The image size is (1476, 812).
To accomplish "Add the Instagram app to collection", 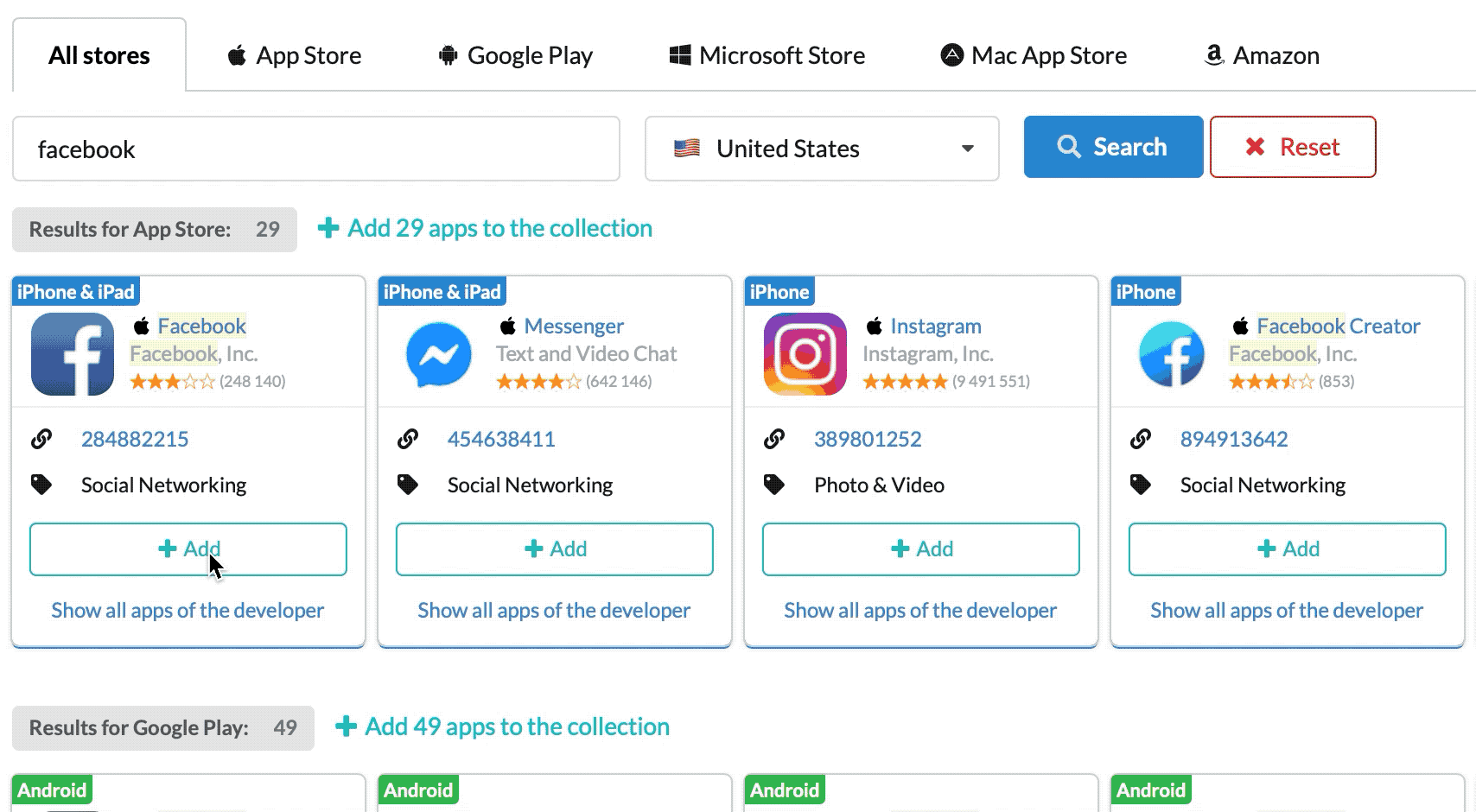I will [921, 549].
